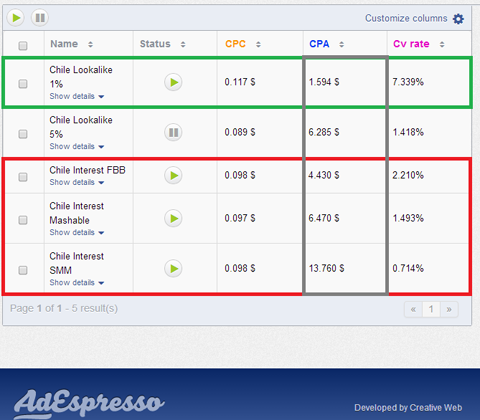
Task: Click play status icon of Chile Interest SMM
Action: 173,268
